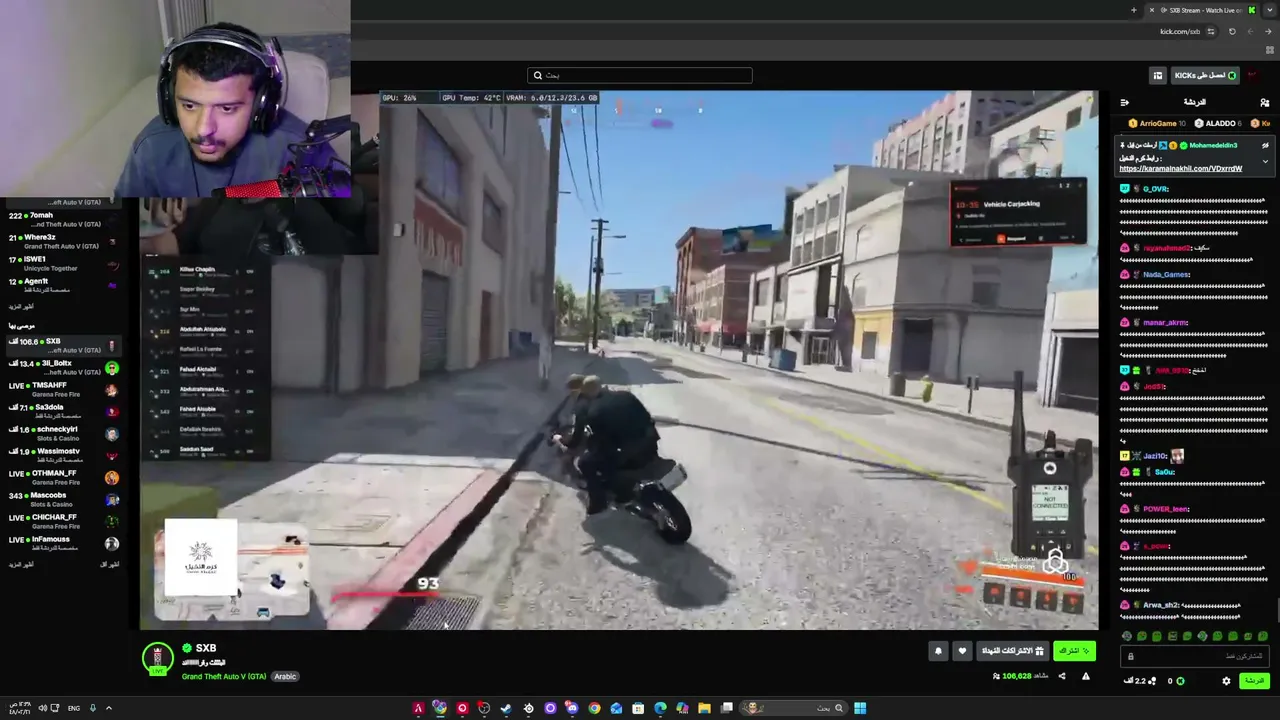Click the get KICKs button
This screenshot has width=1280, height=720.
click(x=1206, y=75)
